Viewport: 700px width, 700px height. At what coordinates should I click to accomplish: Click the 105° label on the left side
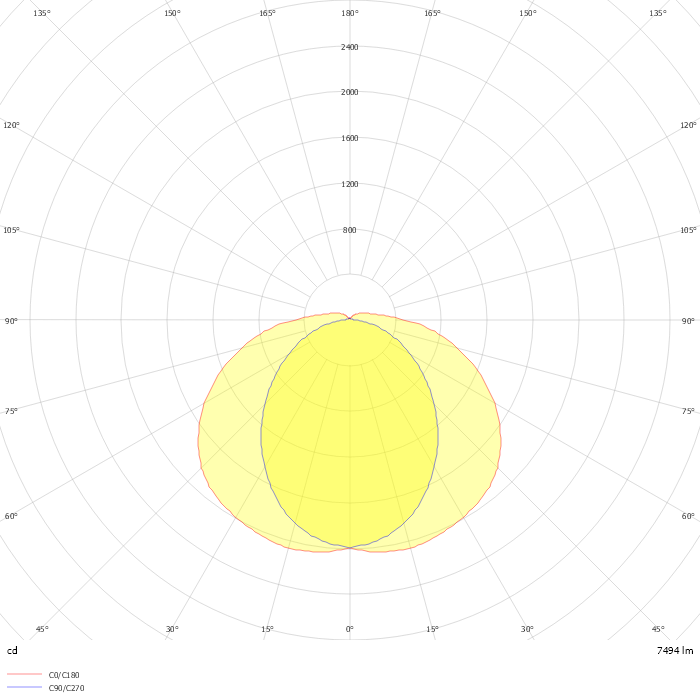pos(11,230)
